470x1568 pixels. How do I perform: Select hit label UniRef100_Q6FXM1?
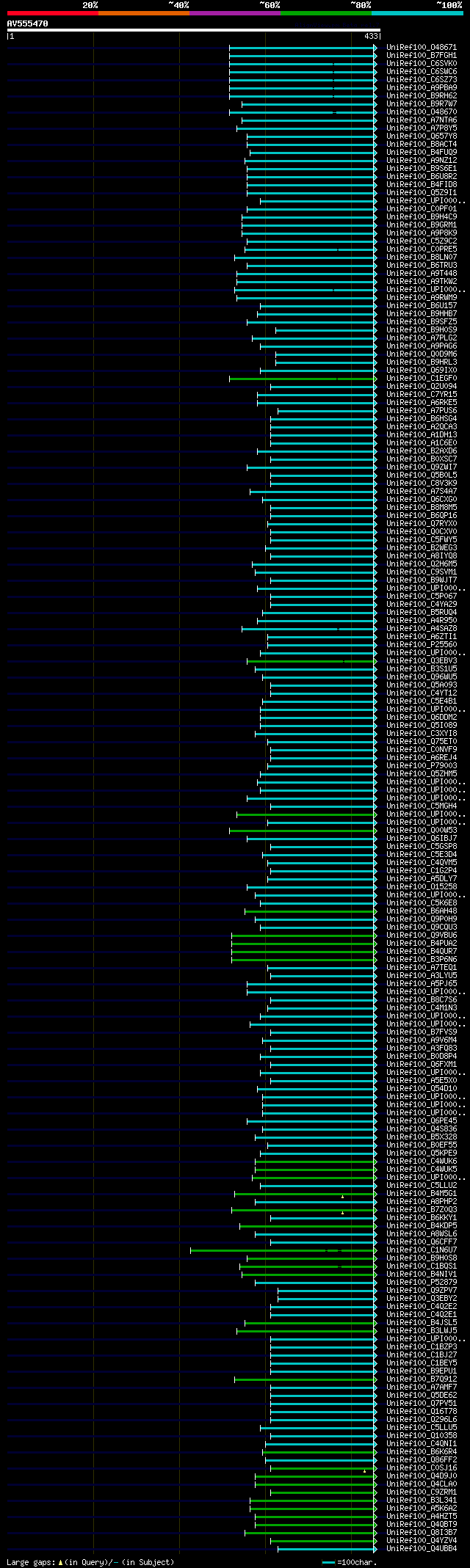tap(422, 1064)
